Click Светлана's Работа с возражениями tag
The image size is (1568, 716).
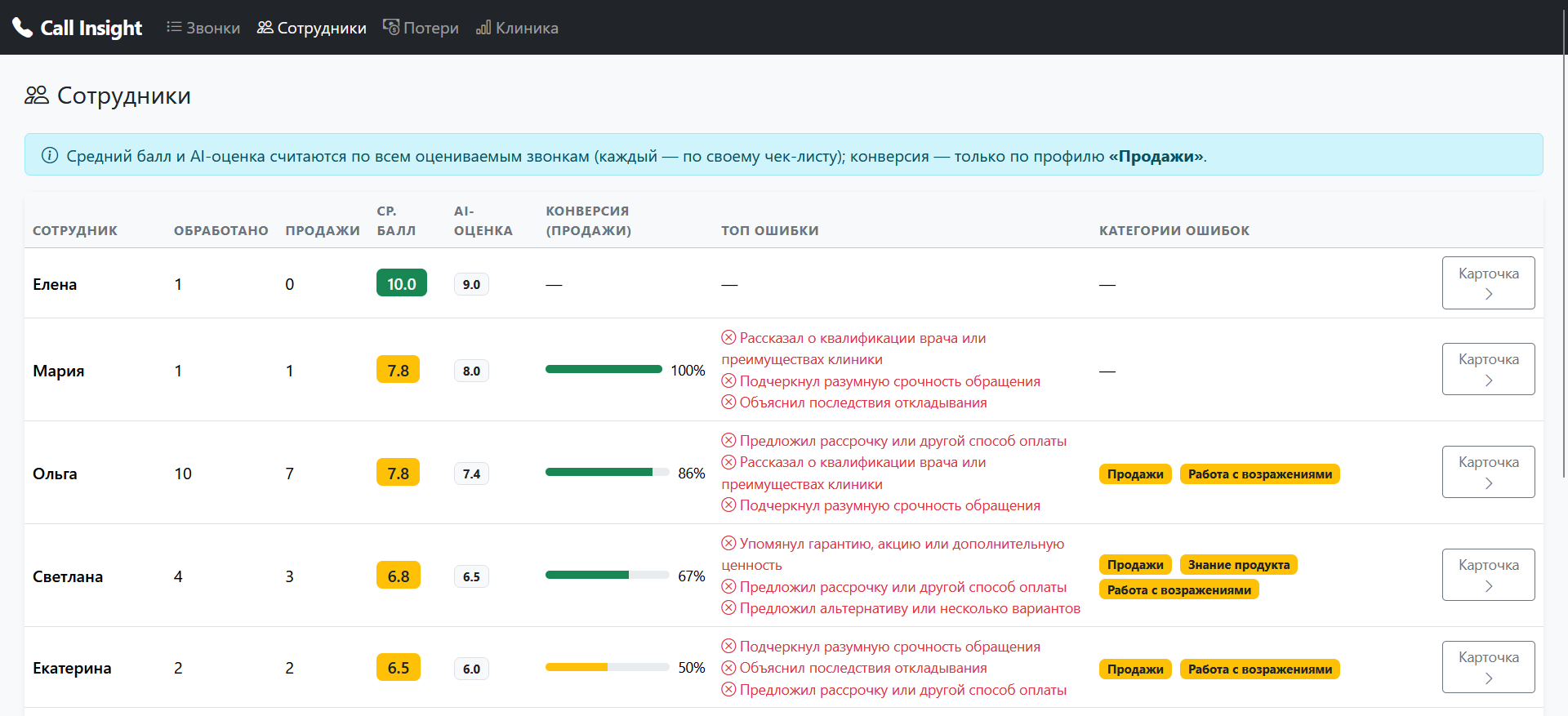1179,589
